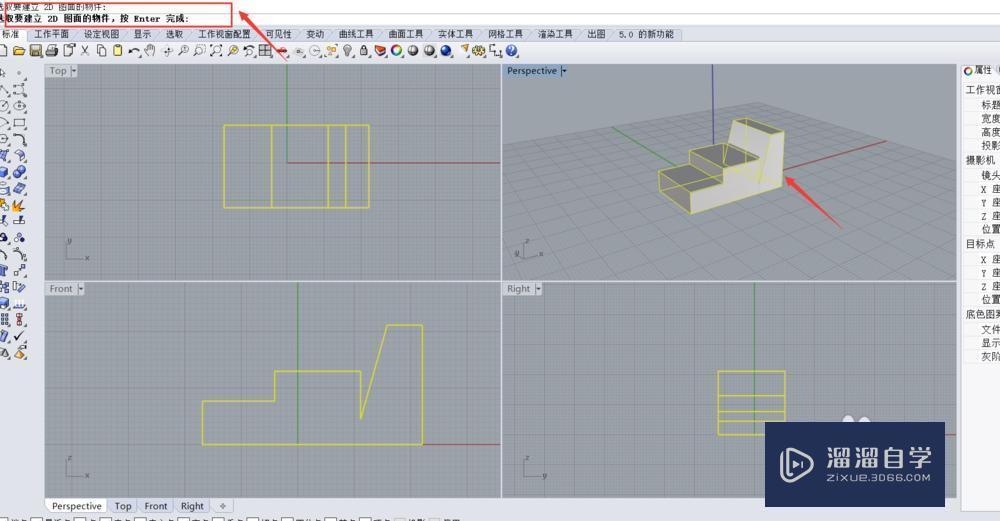The width and height of the screenshot is (1000, 521).
Task: Select the Polyline tool in left toolbar
Action: click(x=5, y=89)
